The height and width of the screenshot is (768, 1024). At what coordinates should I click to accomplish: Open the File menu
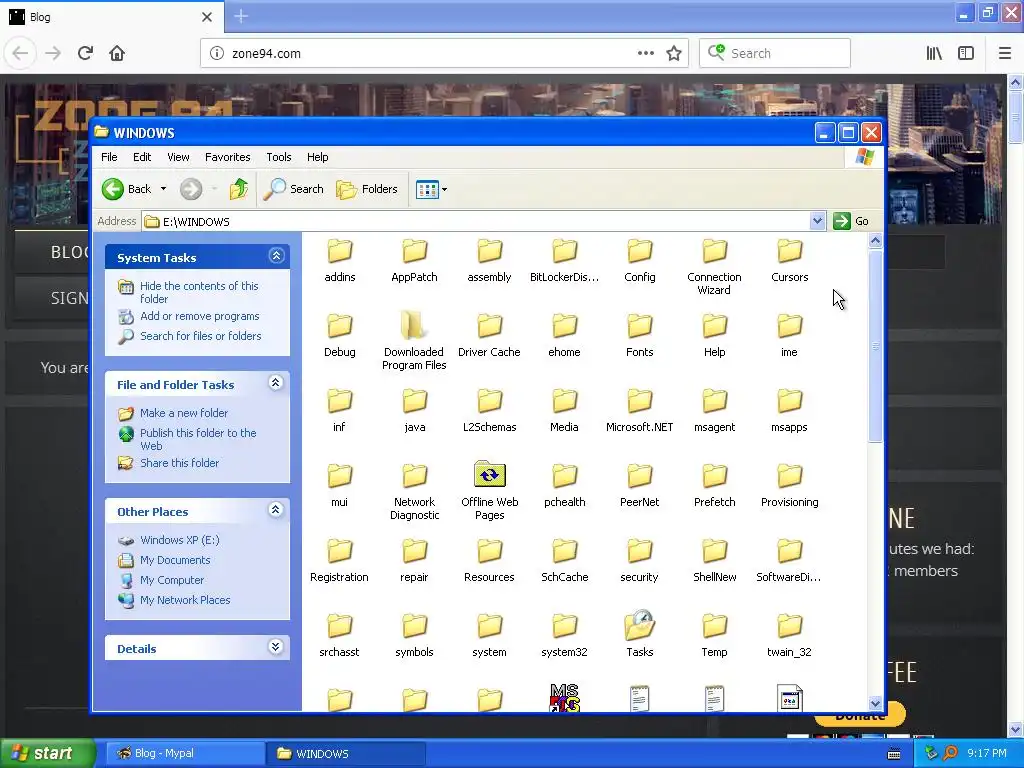click(109, 157)
